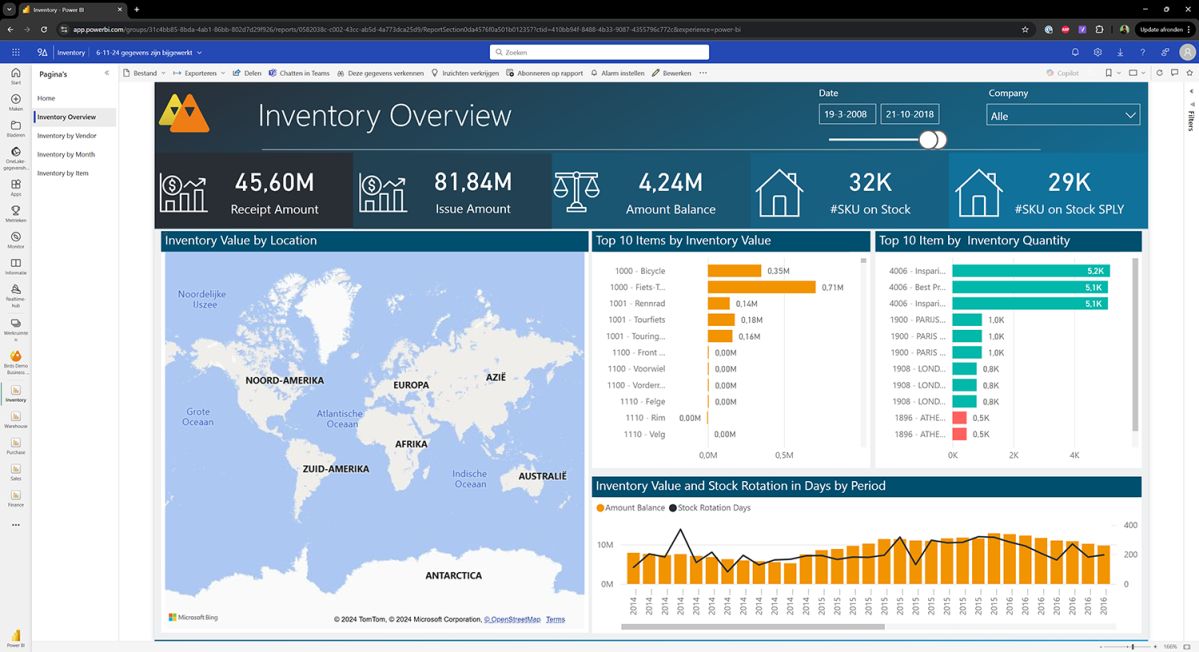
Task: Open the comments panel icon
Action: (1173, 73)
